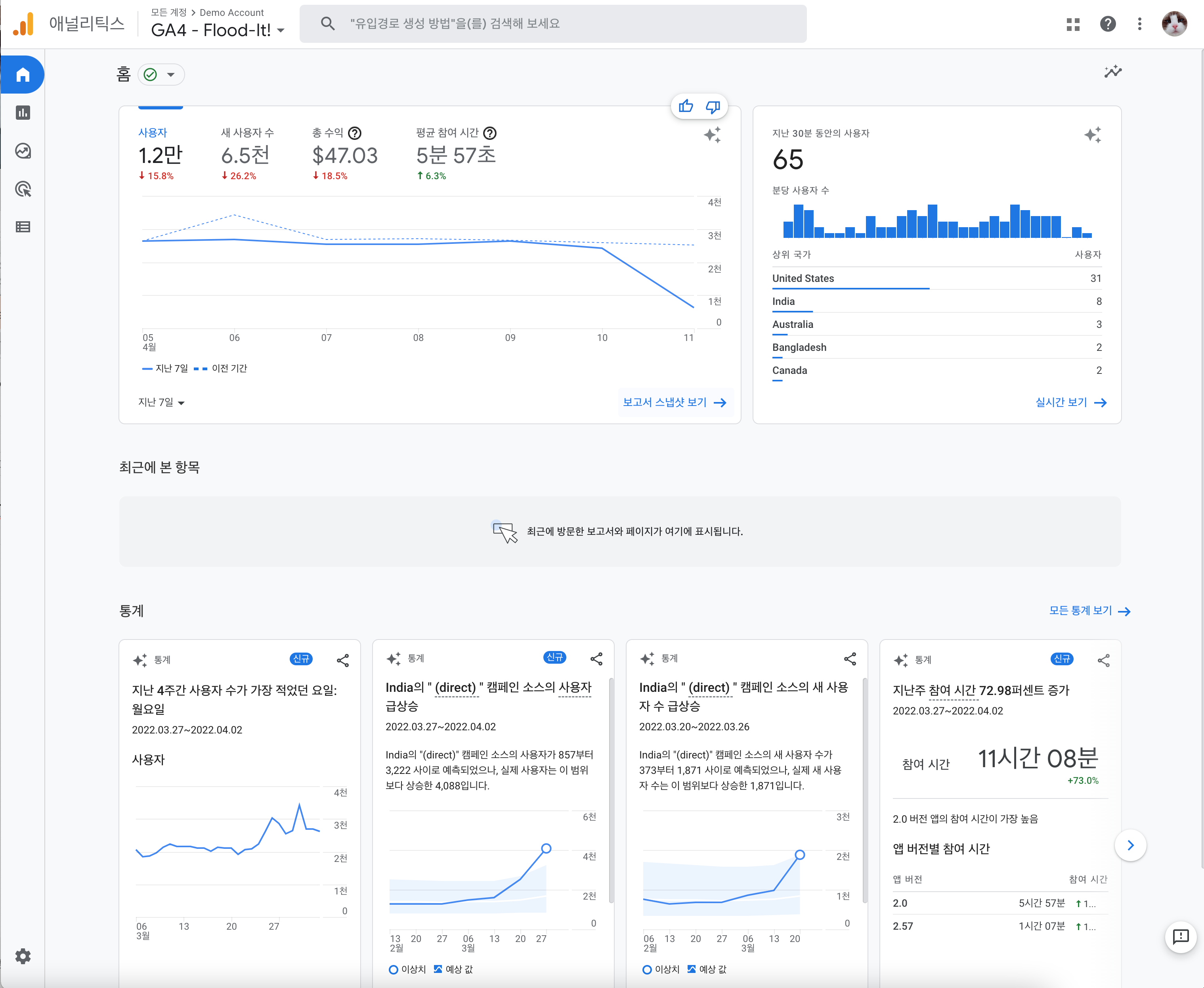
Task: Click the Google Analytics logo
Action: click(x=23, y=24)
